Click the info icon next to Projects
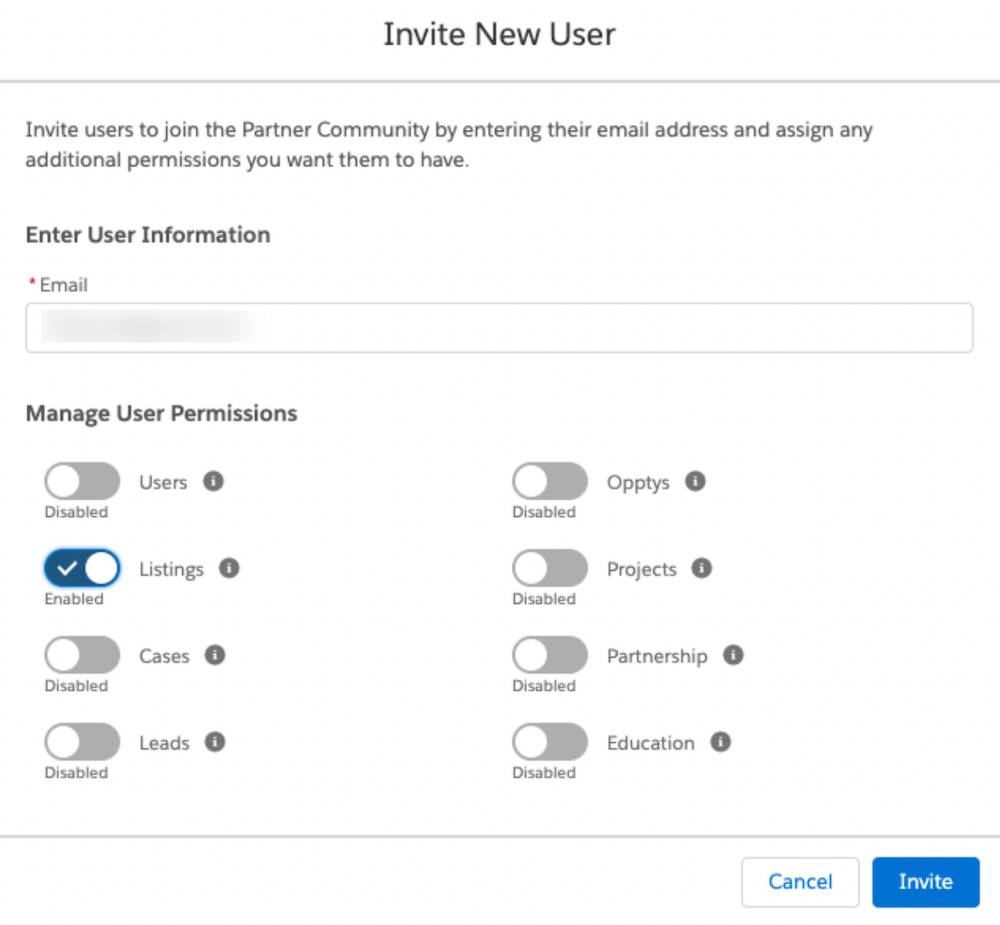This screenshot has width=1000, height=925. pos(702,569)
